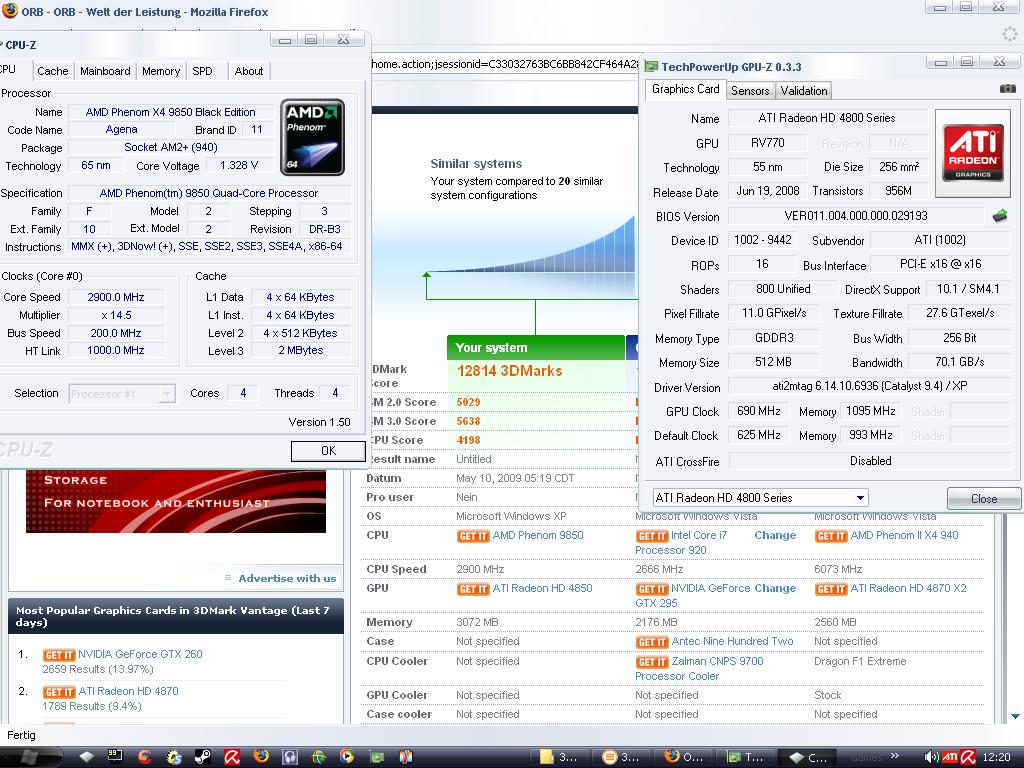
Task: Save the BIOS using the green chip icon
Action: (x=999, y=216)
